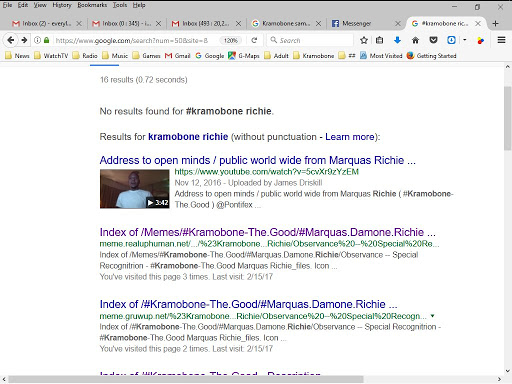512x384 pixels.
Task: Open Address to open minds result link
Action: coord(257,160)
